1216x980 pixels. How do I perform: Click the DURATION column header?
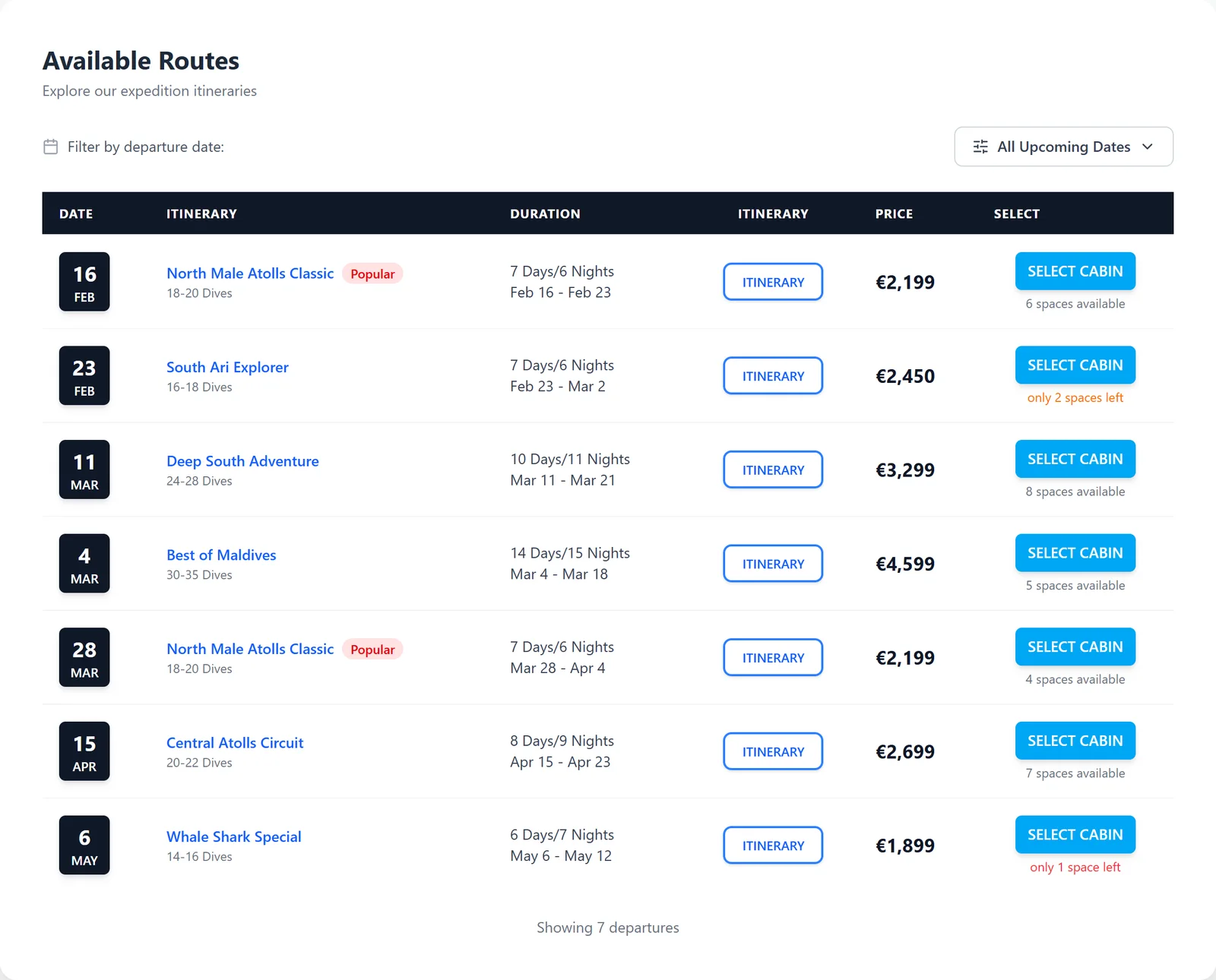click(x=545, y=214)
